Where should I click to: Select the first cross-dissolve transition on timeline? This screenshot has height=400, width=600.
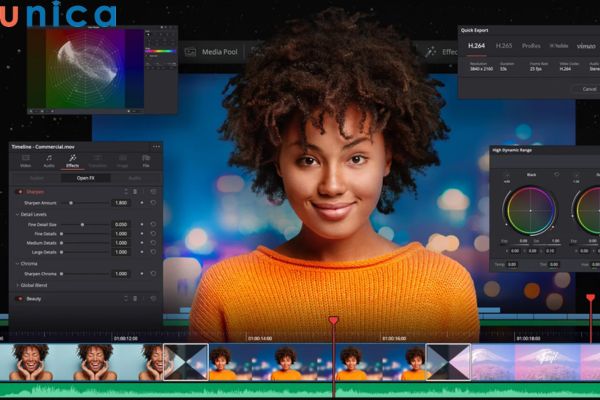pos(186,362)
